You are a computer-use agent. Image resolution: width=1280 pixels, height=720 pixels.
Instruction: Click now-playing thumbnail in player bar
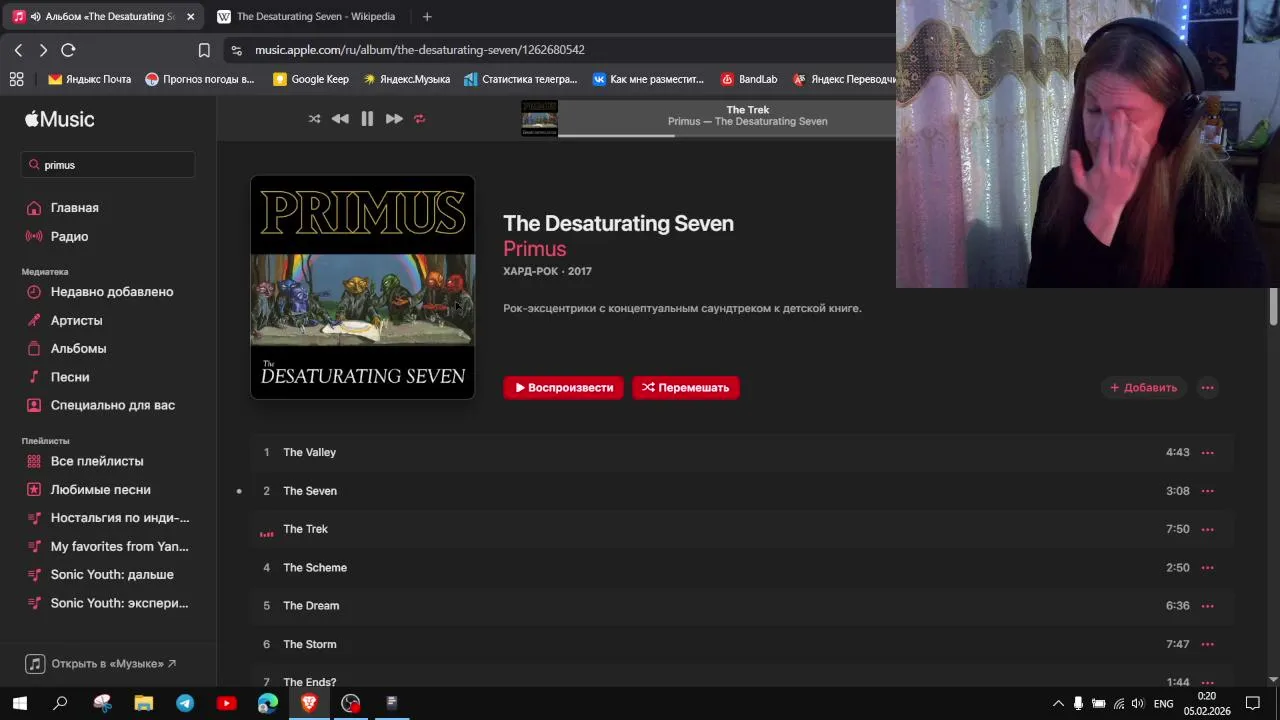point(539,119)
